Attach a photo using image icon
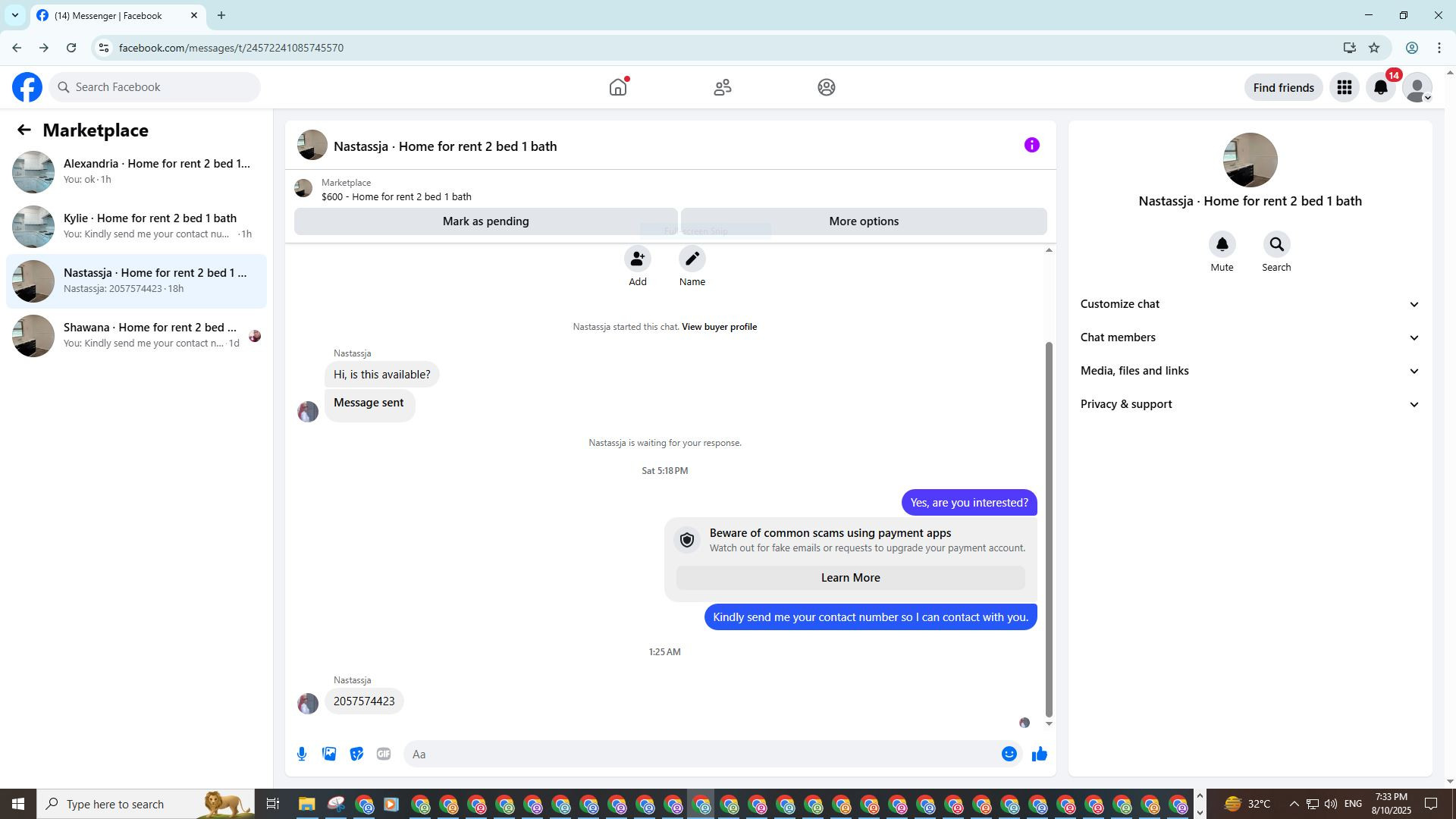The width and height of the screenshot is (1456, 819). pyautogui.click(x=329, y=754)
